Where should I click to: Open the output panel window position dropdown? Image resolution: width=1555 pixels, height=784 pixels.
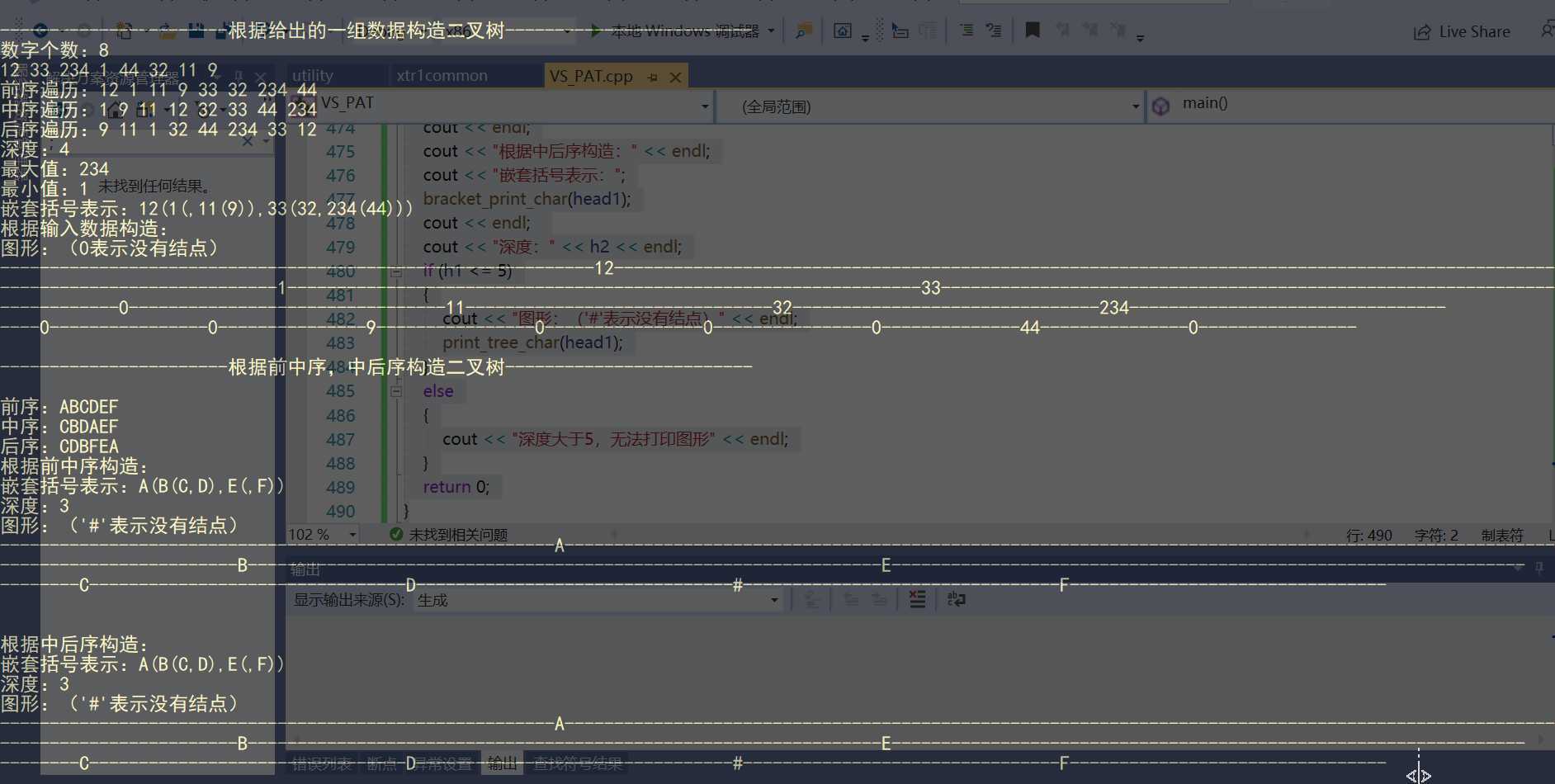click(1518, 568)
